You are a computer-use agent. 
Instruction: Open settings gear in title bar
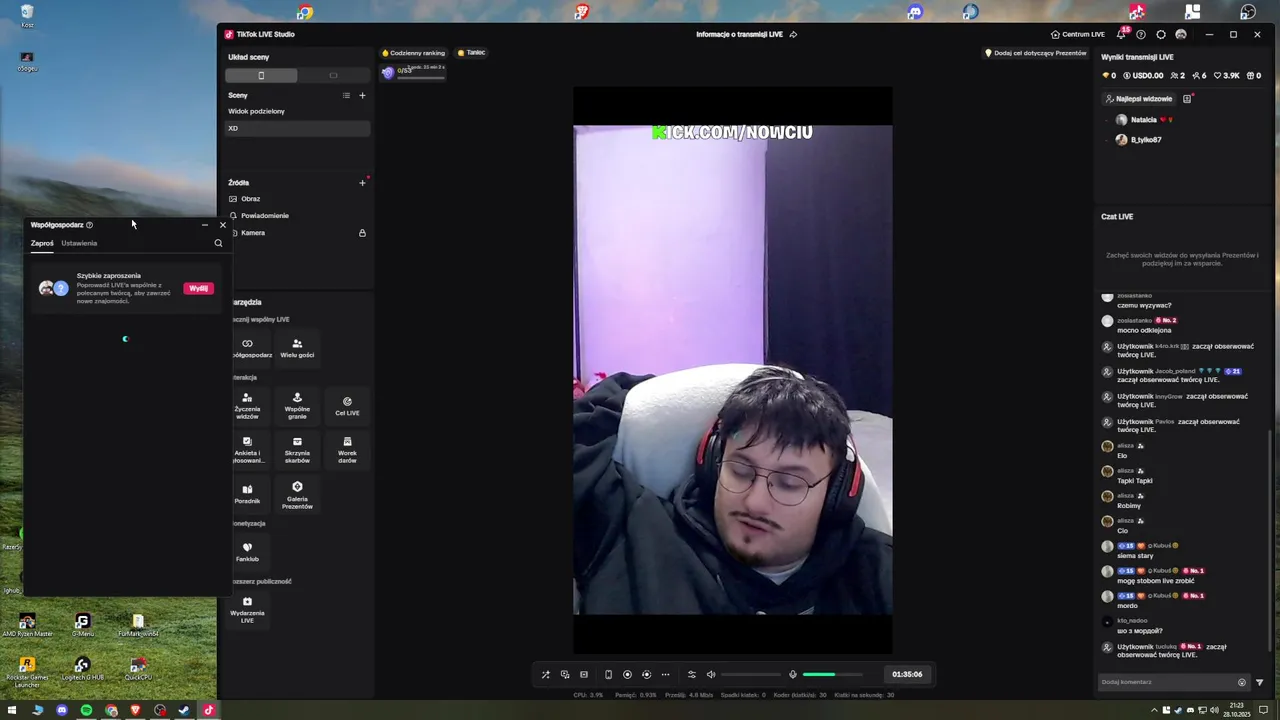point(1161,34)
